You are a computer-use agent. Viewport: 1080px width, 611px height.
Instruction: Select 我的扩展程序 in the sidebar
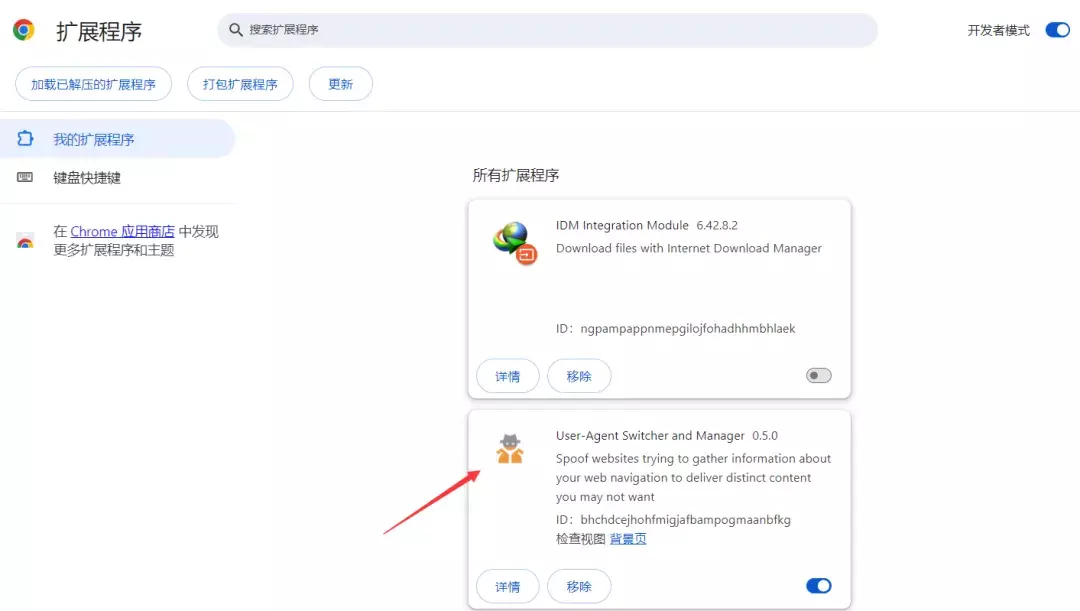point(117,138)
